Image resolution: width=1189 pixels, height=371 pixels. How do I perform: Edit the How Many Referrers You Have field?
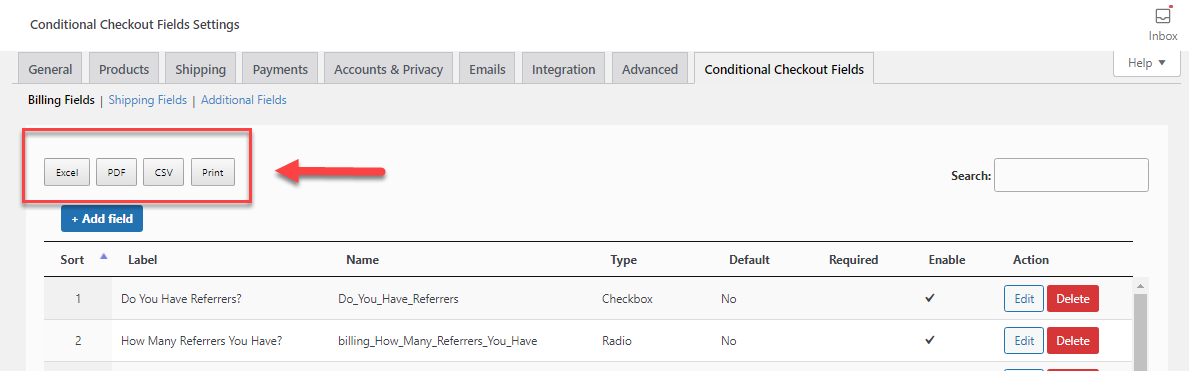pyautogui.click(x=1024, y=341)
